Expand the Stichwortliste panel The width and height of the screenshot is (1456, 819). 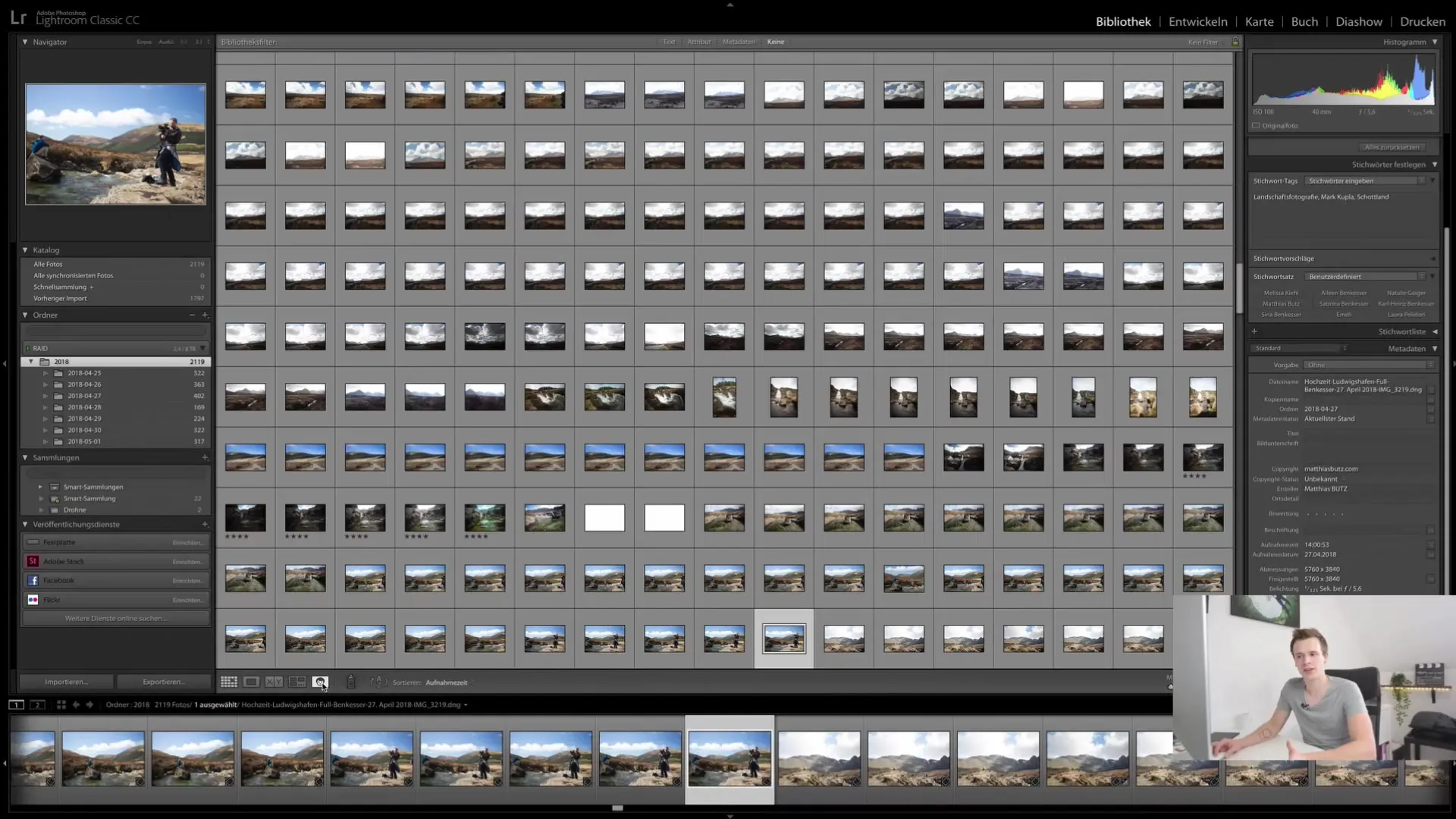[x=1435, y=331]
